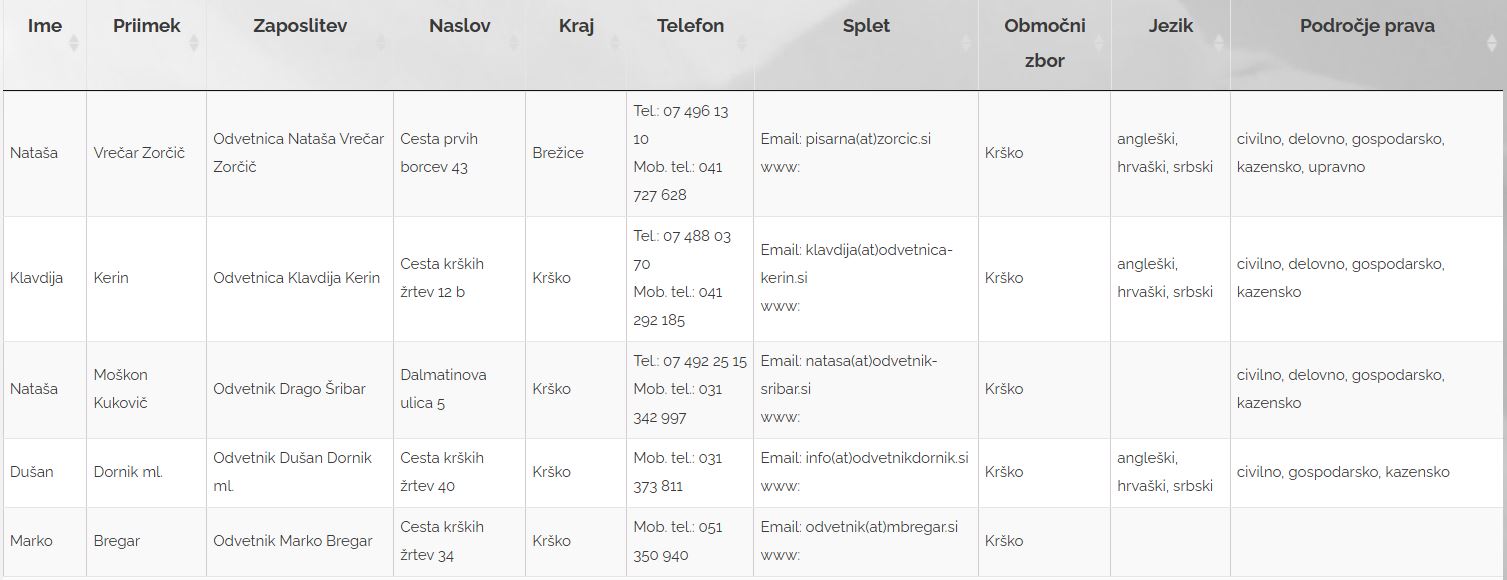
Task: Click the Vrečar Zorčič surname cell
Action: tap(139, 153)
